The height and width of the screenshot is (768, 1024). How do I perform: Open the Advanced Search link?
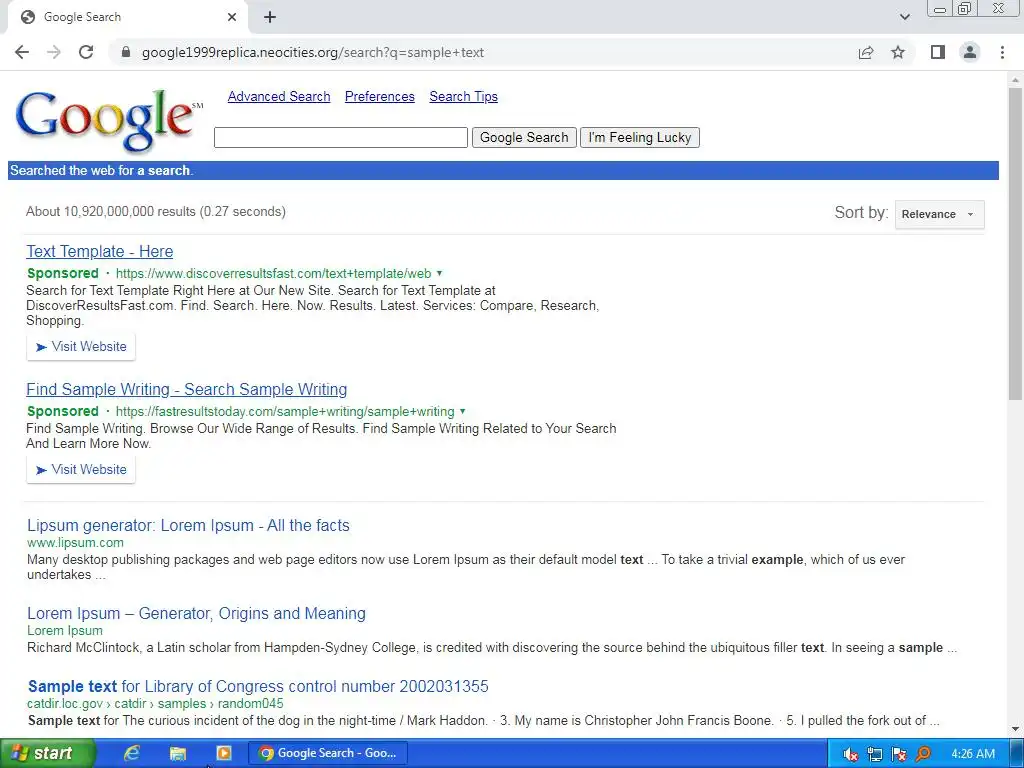(279, 97)
